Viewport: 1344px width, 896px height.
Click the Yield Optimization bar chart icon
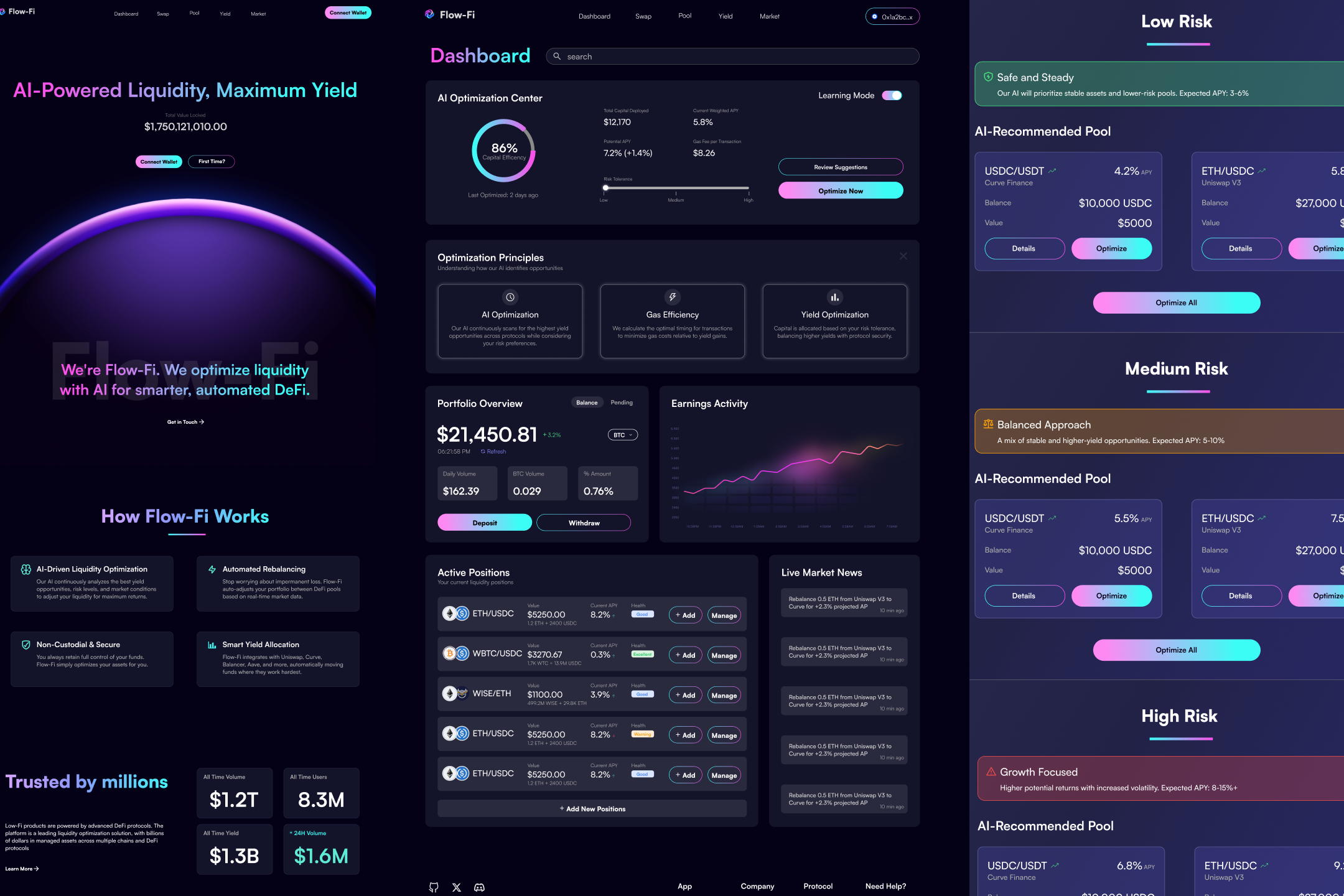(x=834, y=297)
